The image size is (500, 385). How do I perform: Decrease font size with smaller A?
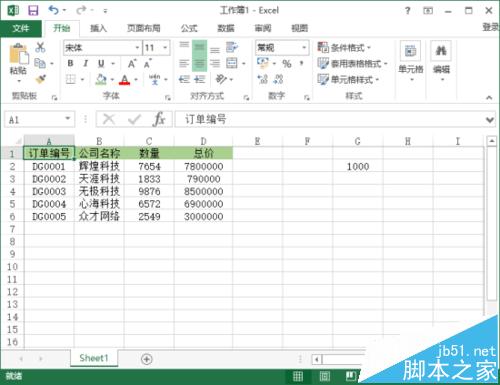pos(148,63)
